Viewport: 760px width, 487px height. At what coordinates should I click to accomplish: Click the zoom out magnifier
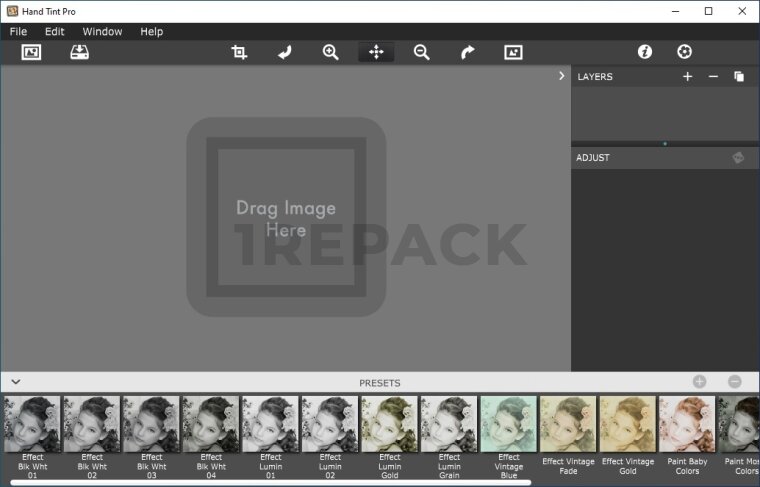422,52
